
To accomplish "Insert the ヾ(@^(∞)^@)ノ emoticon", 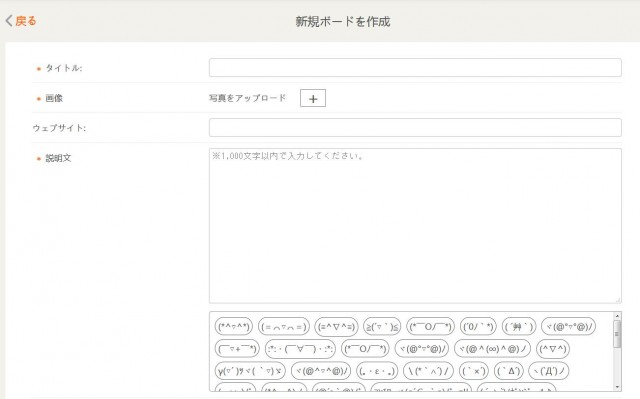I will (x=492, y=348).
